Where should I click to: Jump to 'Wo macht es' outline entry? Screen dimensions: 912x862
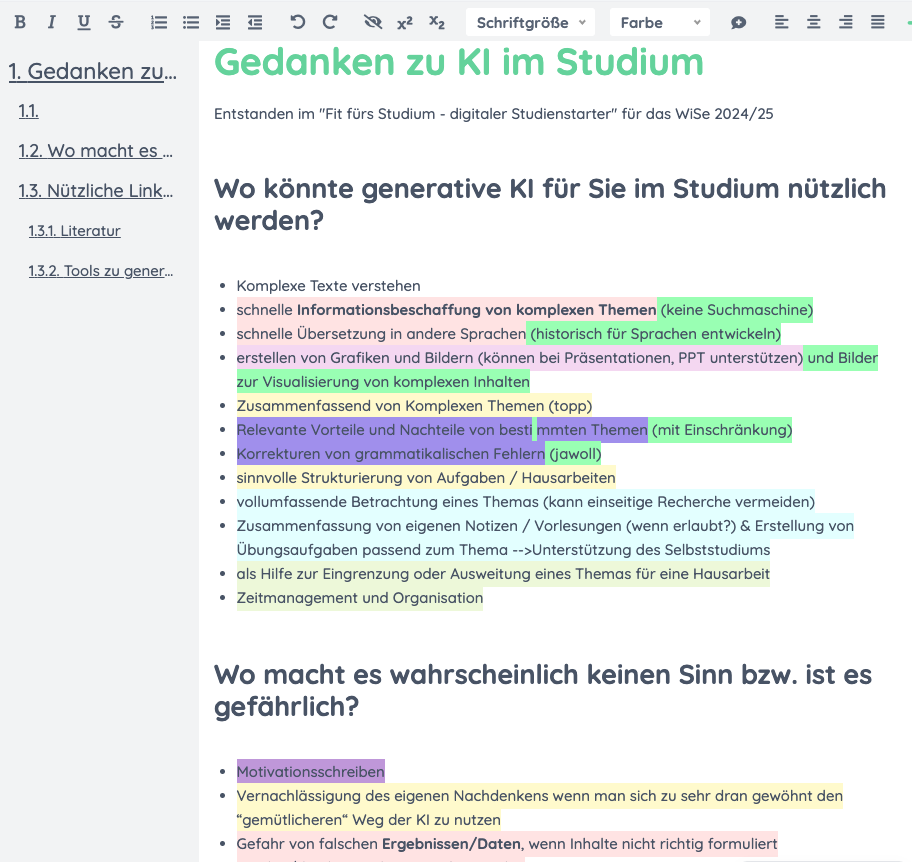(x=96, y=151)
